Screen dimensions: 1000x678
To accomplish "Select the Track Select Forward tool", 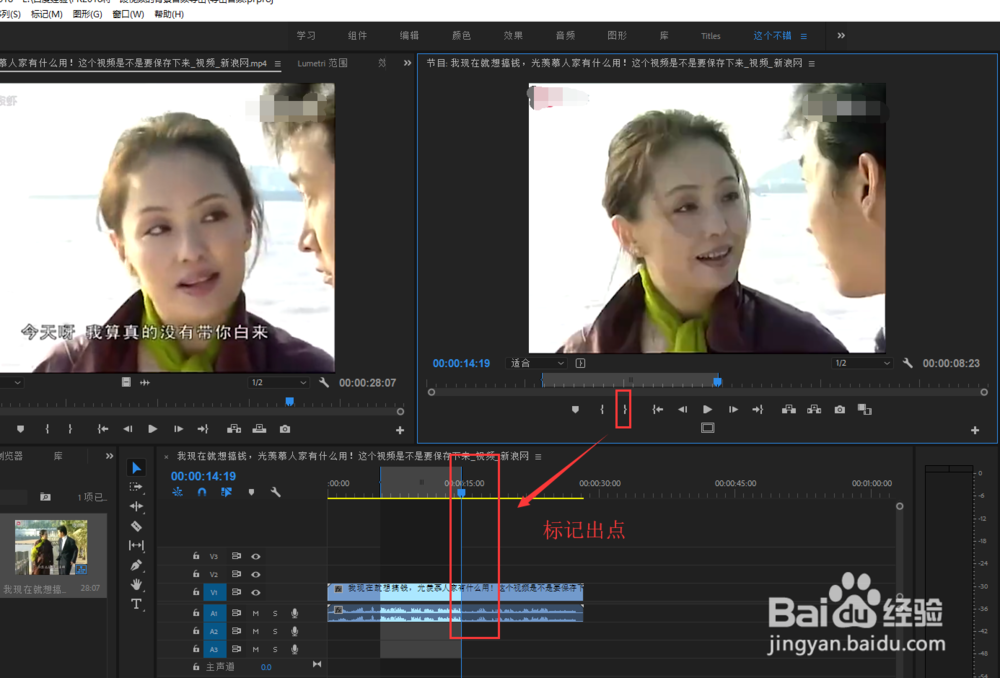I will tap(136, 487).
